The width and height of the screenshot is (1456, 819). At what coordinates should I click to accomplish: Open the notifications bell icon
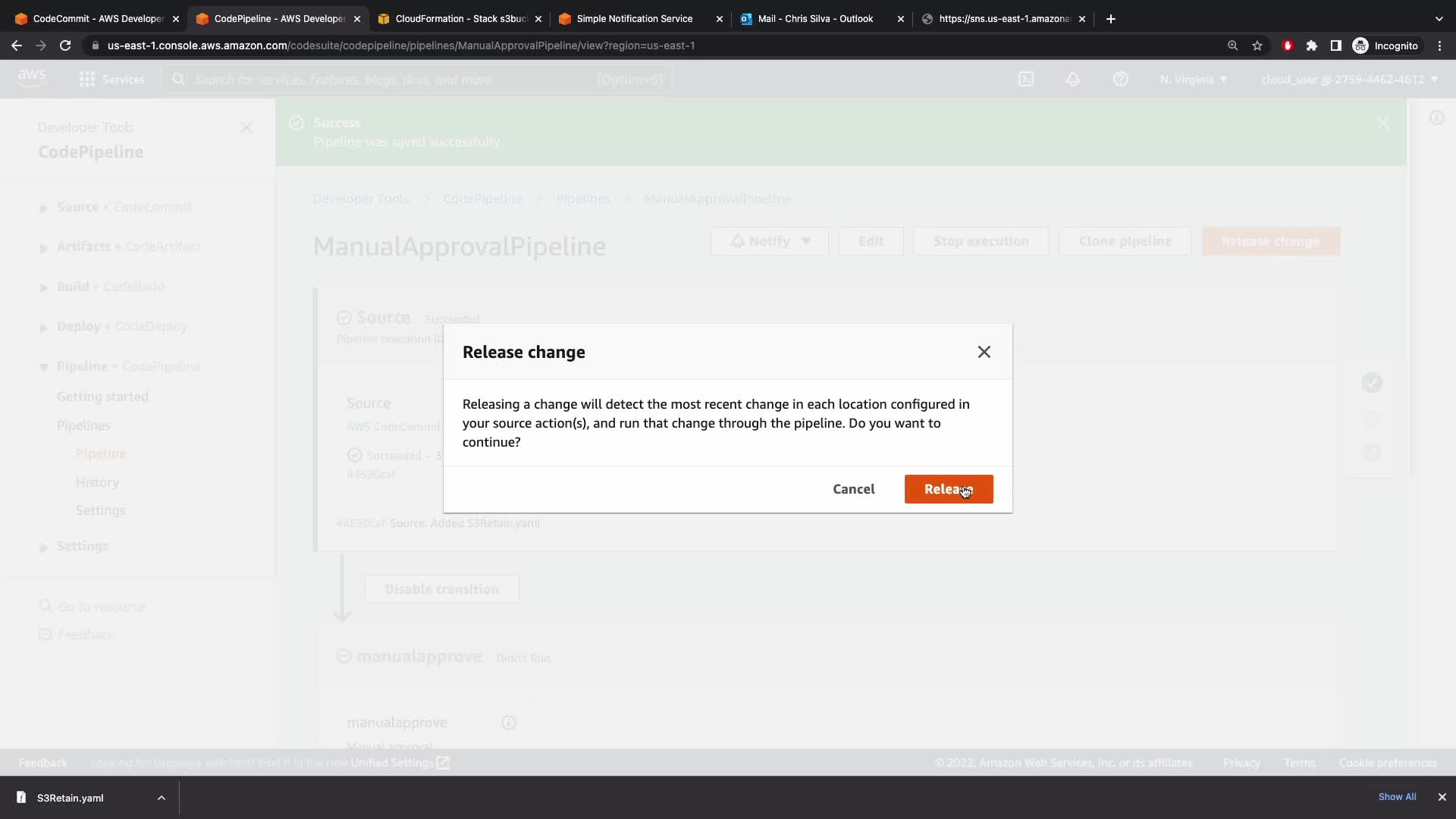pos(1072,80)
